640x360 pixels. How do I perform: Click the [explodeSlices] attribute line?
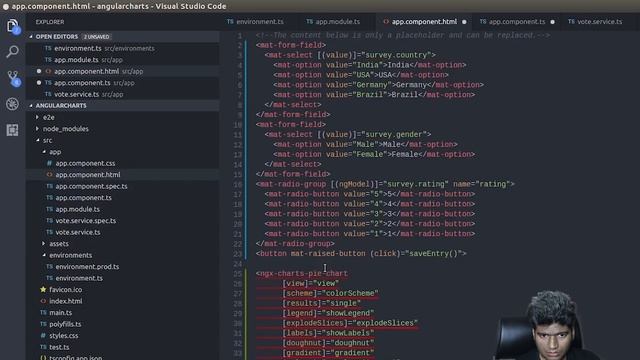(x=350, y=323)
